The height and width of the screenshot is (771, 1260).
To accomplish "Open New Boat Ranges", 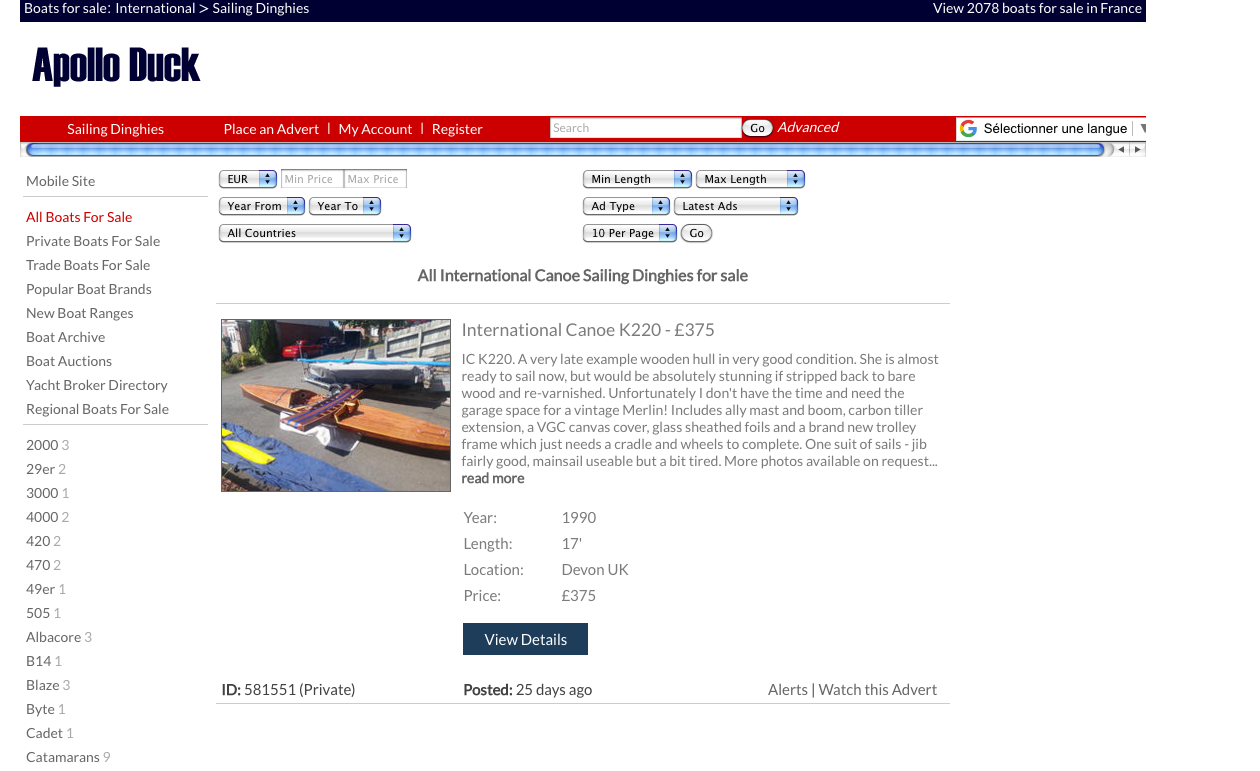I will (x=80, y=313).
